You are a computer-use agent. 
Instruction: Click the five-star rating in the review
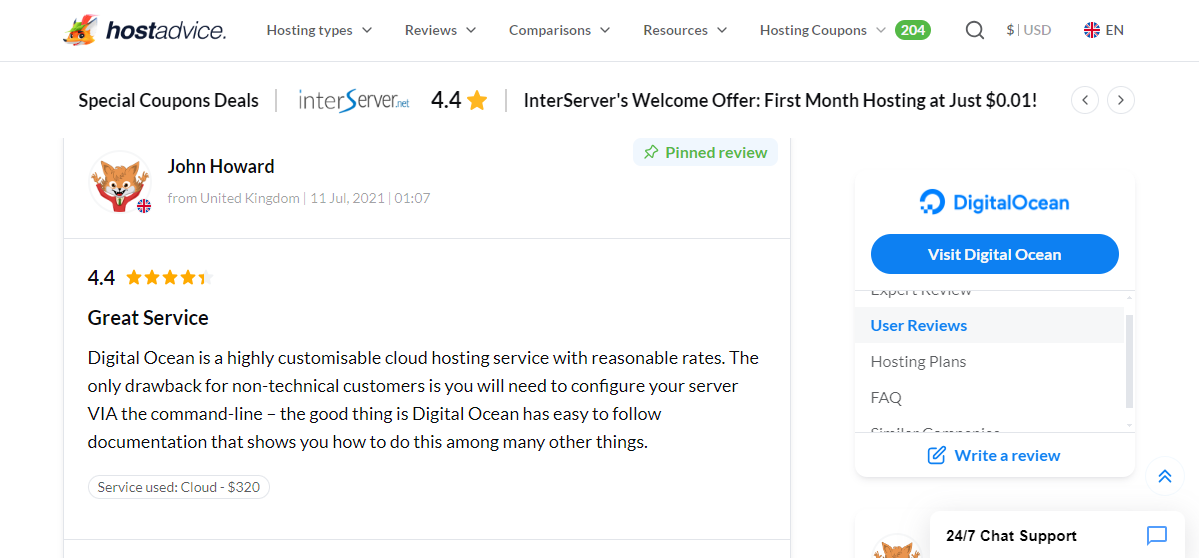[169, 277]
